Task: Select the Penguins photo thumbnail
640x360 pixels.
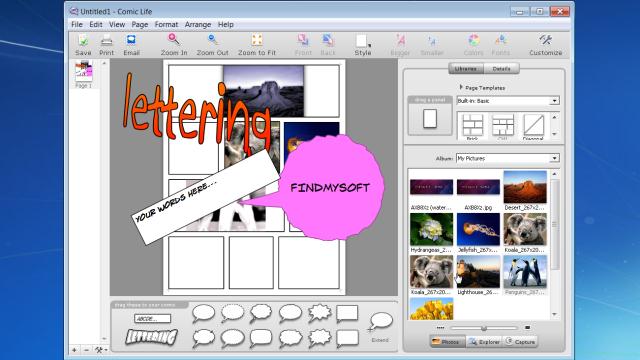Action: (525, 272)
